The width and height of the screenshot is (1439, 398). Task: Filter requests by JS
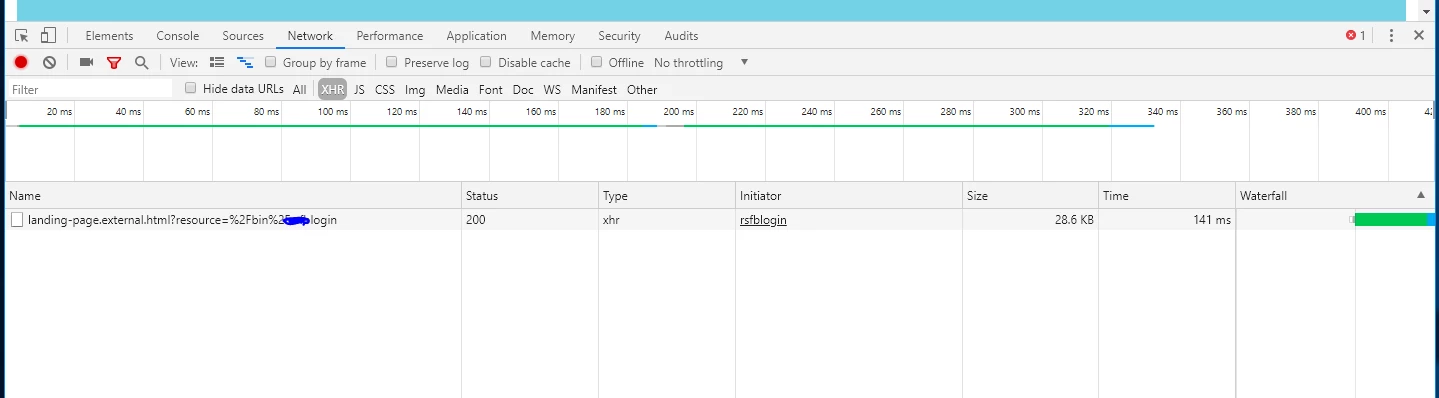(359, 89)
